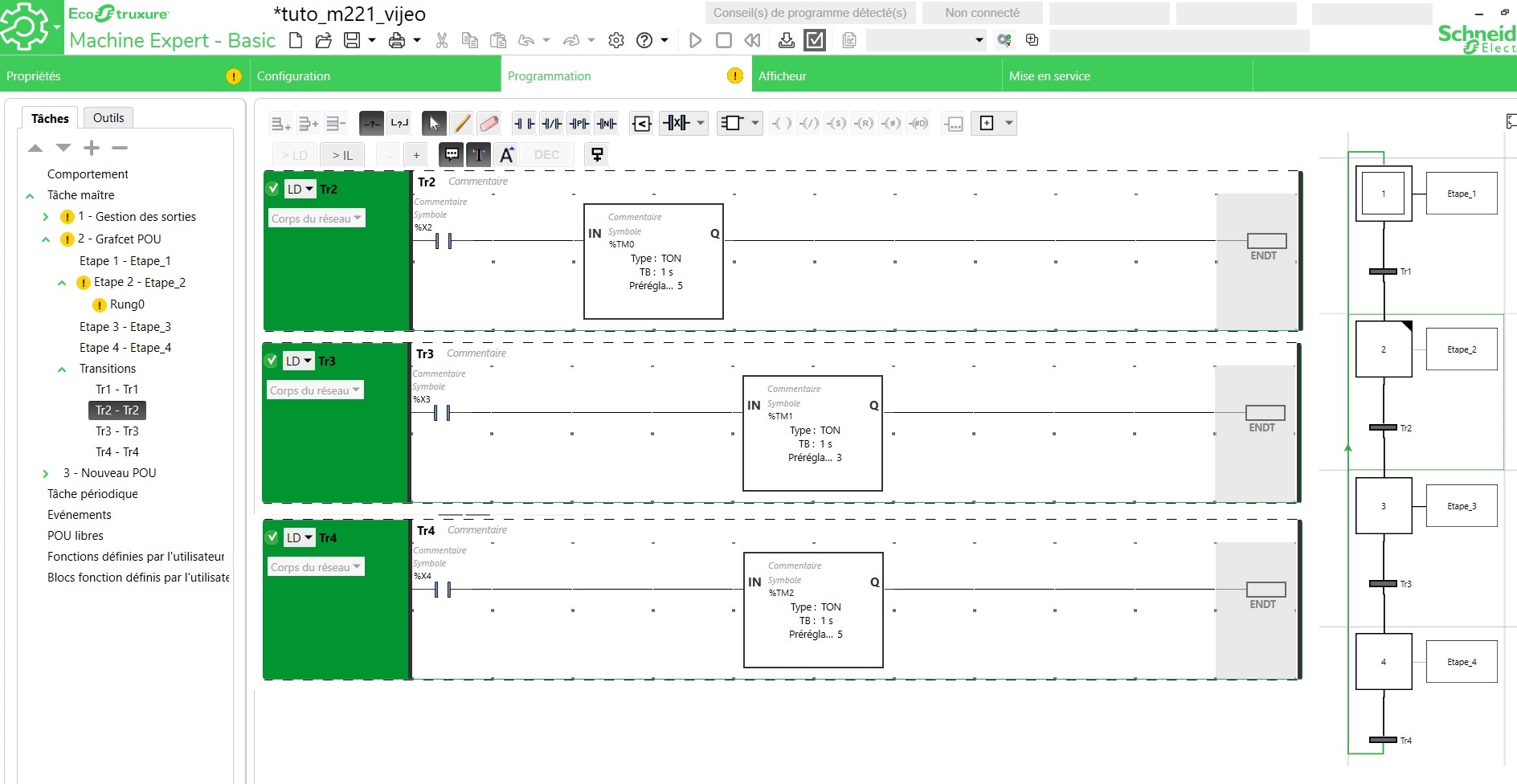Image resolution: width=1517 pixels, height=784 pixels.
Task: Click step 4 box in Grafcet diagram
Action: click(x=1383, y=662)
